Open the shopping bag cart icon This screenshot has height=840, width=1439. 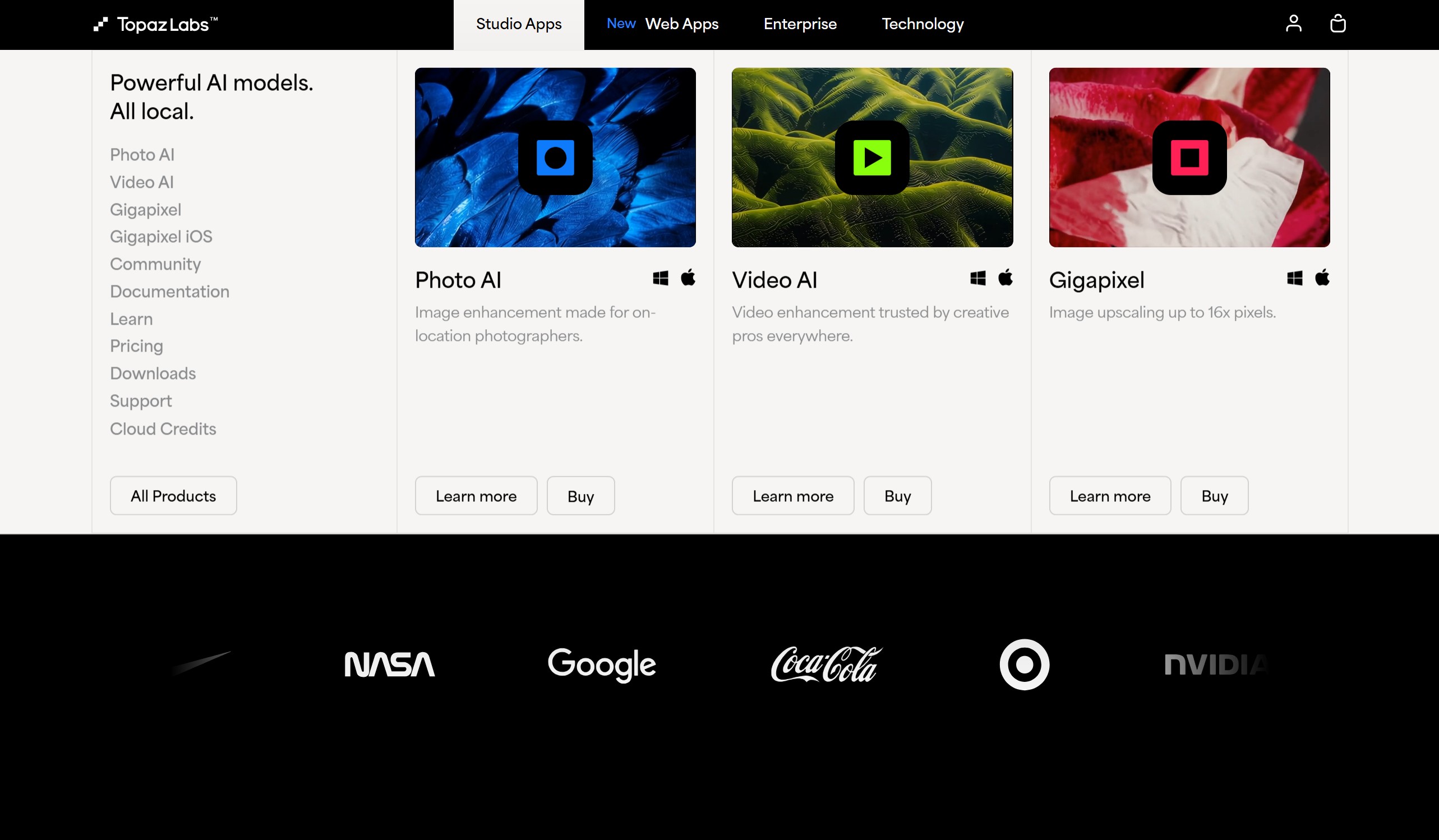[x=1338, y=24]
